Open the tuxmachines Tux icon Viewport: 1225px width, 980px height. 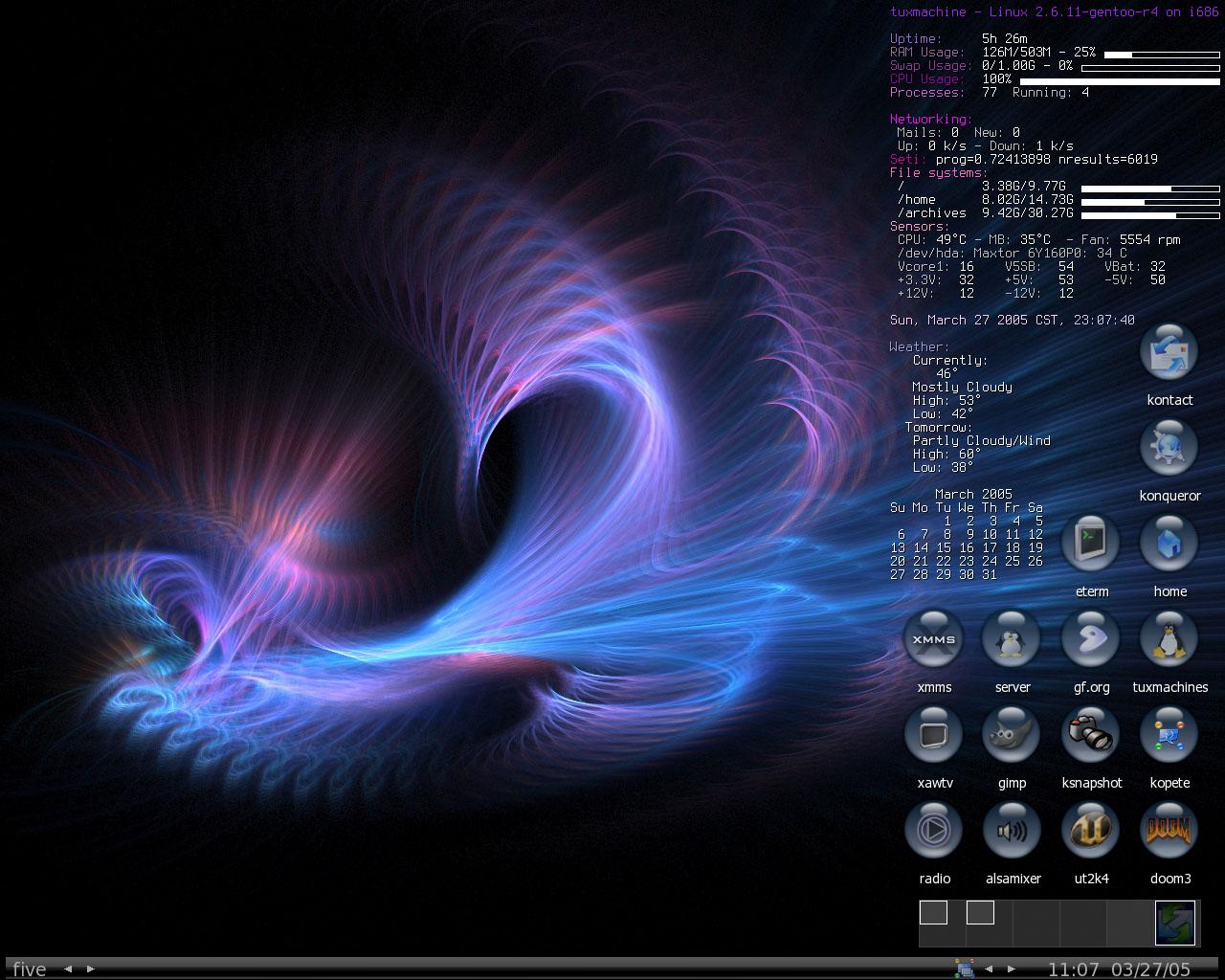(1169, 638)
